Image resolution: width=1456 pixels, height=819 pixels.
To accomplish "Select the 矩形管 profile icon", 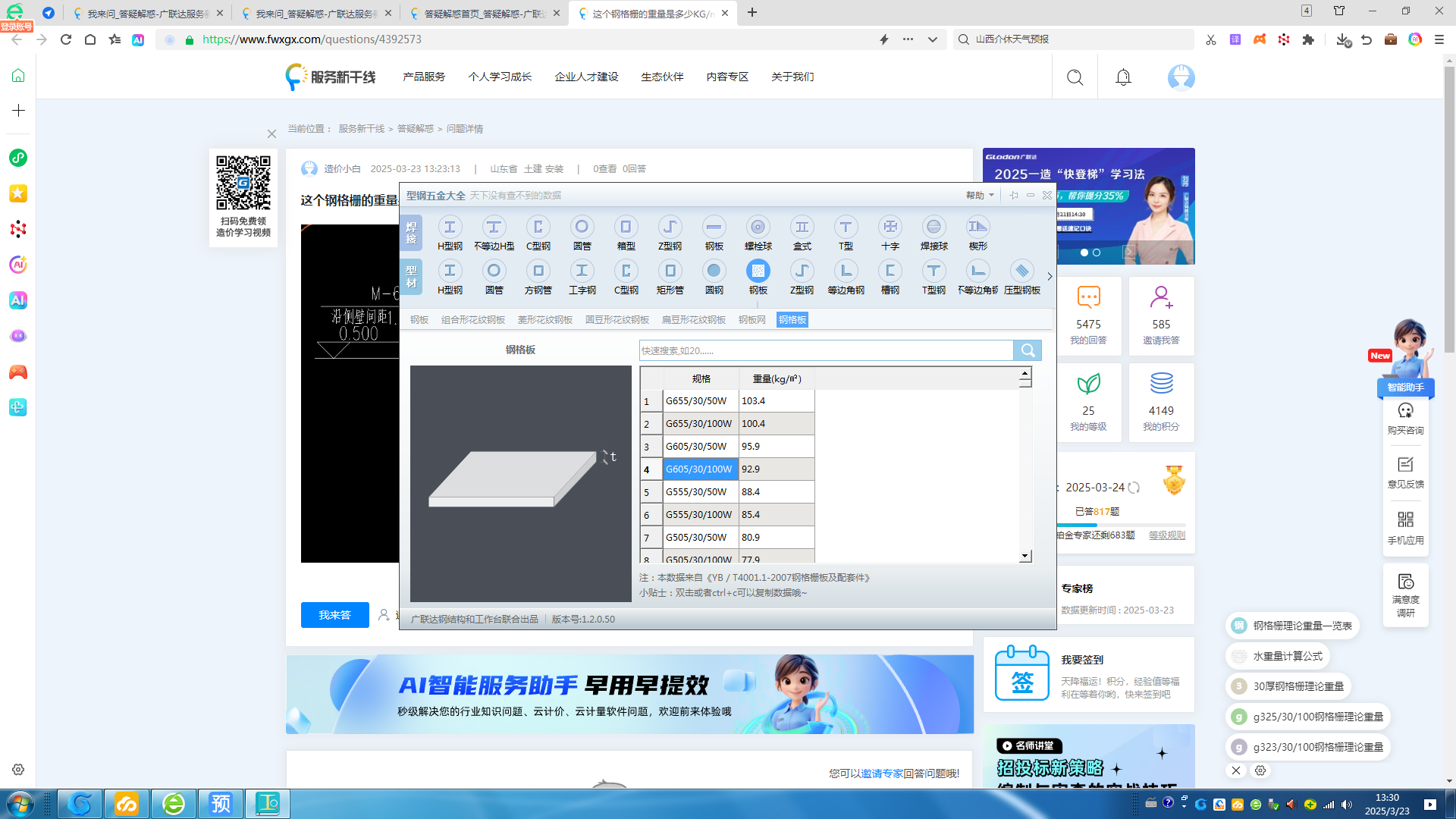I will pos(670,278).
